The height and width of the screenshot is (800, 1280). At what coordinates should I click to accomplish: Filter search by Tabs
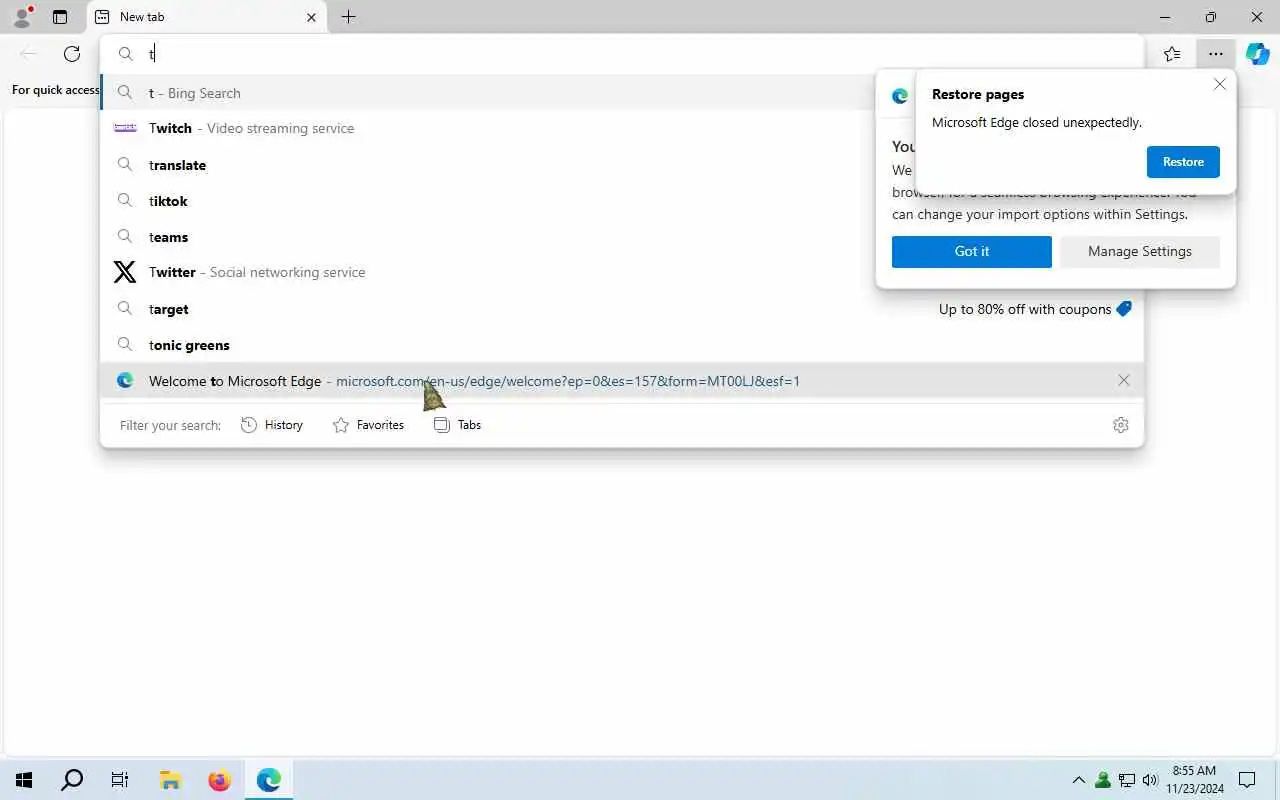pyautogui.click(x=458, y=425)
